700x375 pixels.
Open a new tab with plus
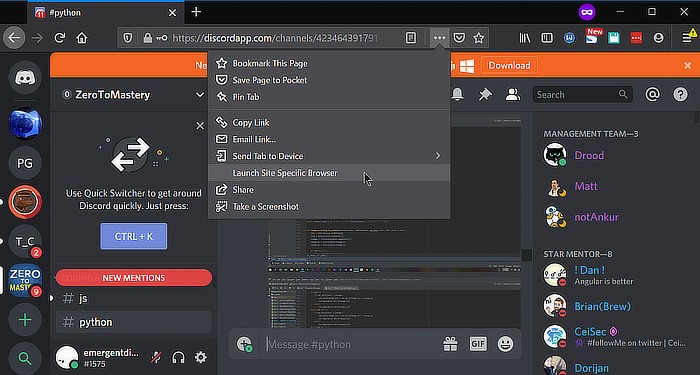196,12
